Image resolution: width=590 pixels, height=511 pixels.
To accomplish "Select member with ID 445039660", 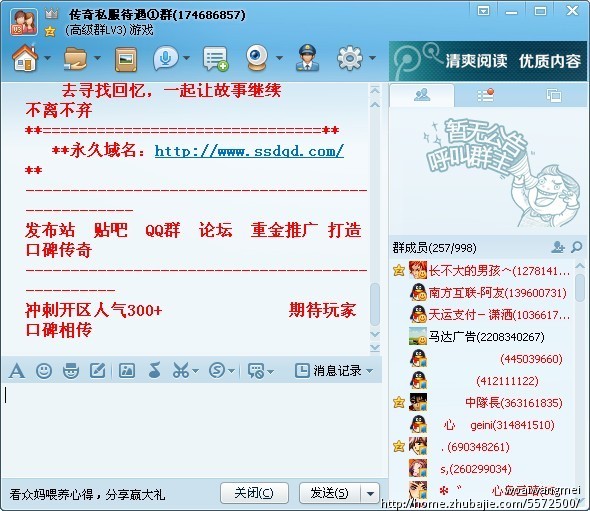I will tap(482, 359).
